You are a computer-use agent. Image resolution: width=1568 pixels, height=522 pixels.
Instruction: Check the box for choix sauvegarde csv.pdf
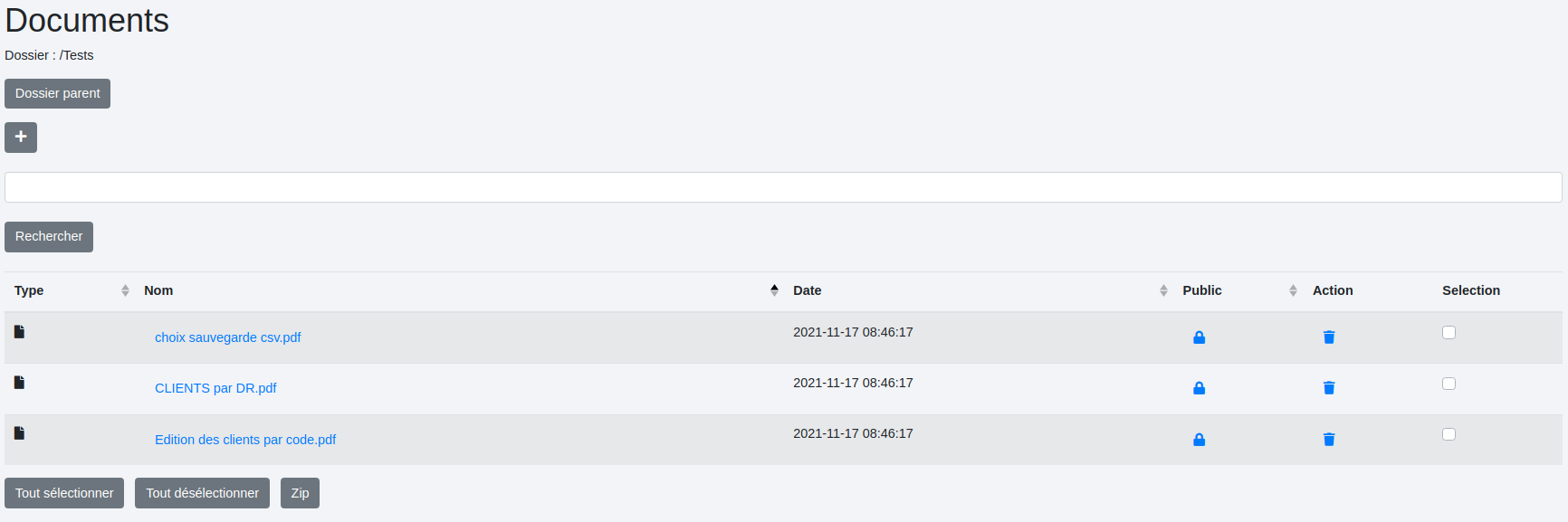(1448, 333)
